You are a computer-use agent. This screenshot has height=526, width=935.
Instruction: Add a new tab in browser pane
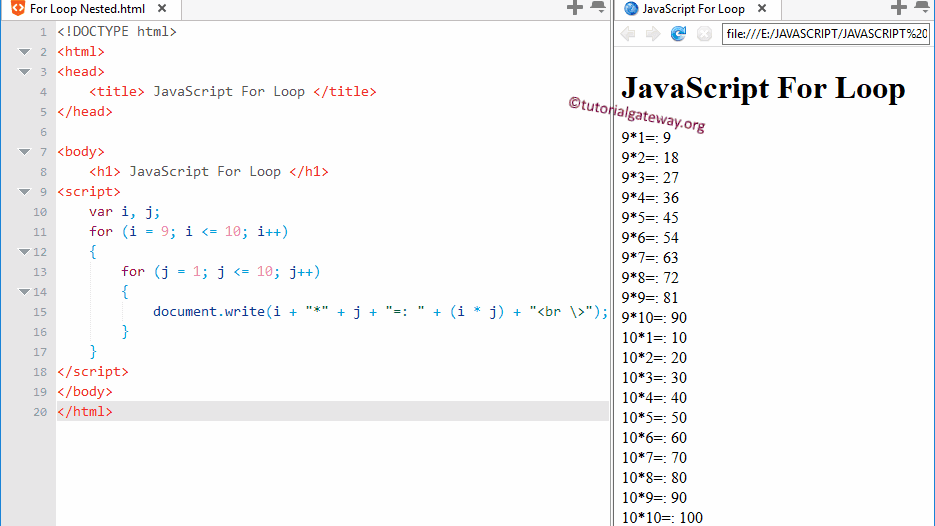899,8
